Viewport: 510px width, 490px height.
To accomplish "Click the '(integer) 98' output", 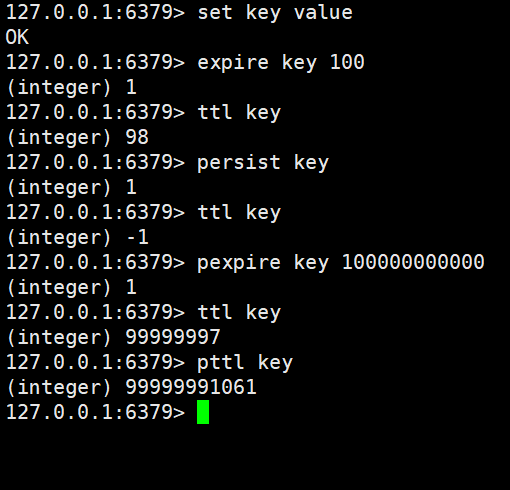I will coord(77,137).
